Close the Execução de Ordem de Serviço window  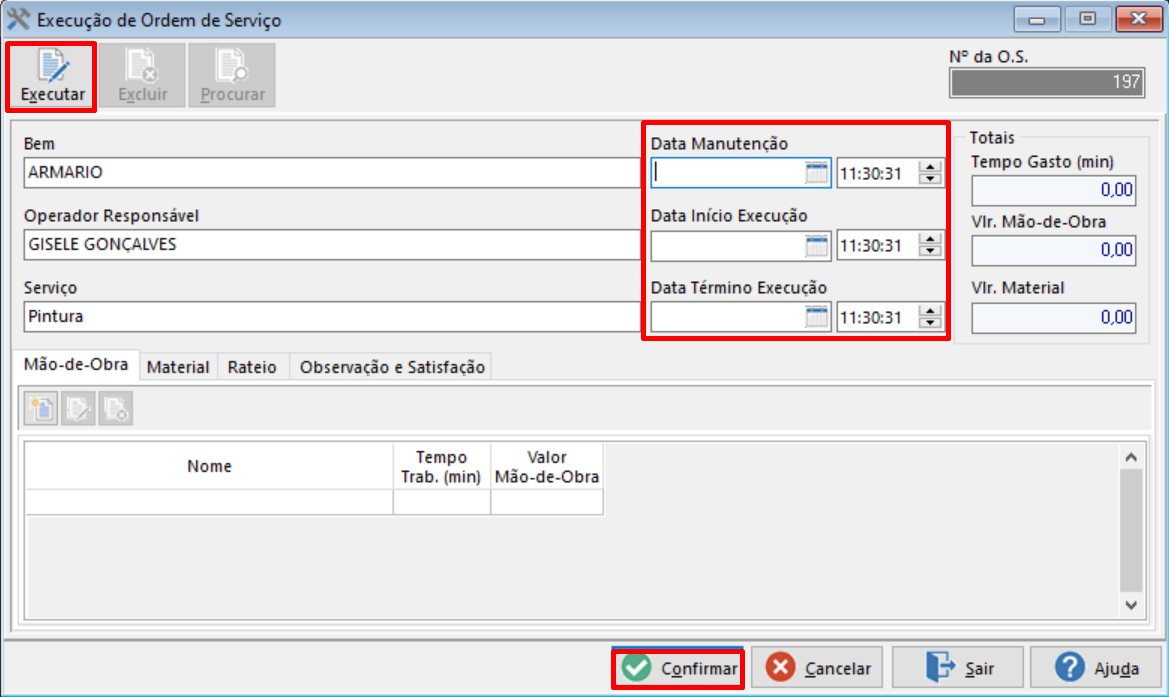pyautogui.click(x=1138, y=19)
